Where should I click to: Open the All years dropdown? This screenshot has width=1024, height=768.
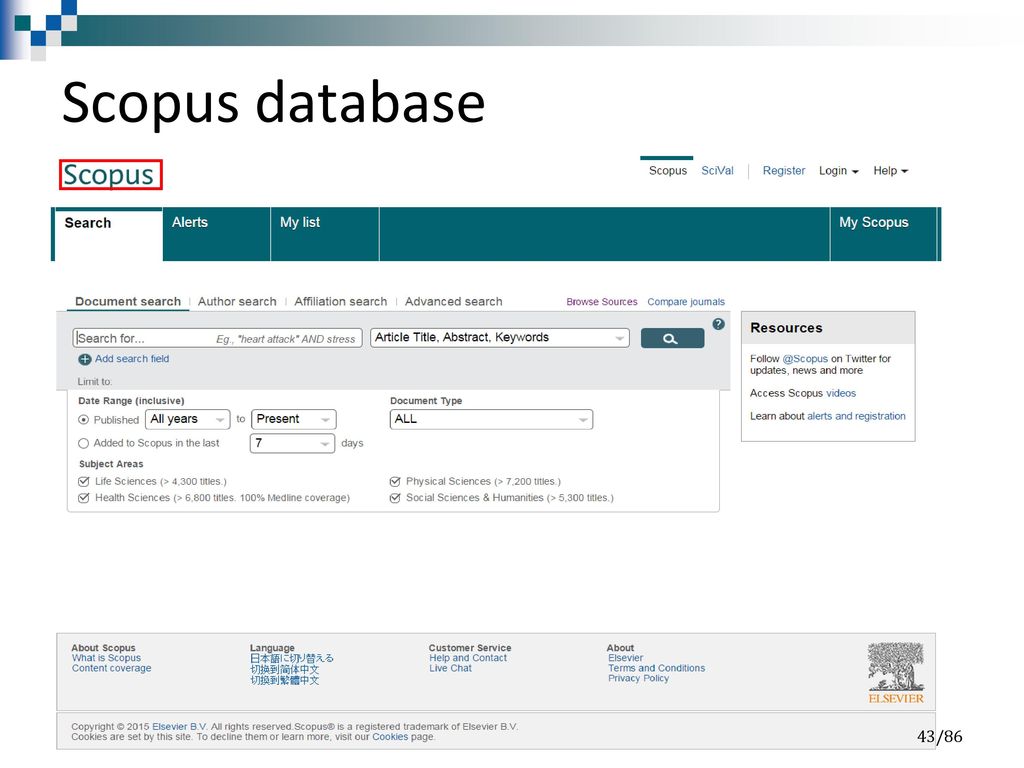(x=187, y=419)
